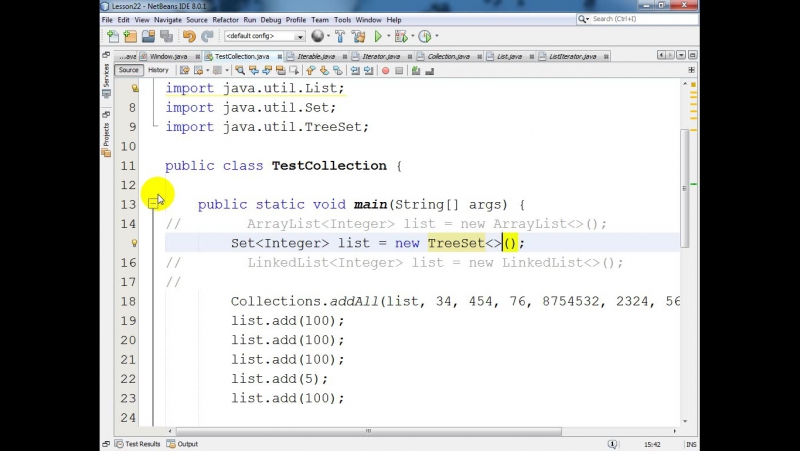This screenshot has width=800, height=451.
Task: Open the Window menu
Action: pyautogui.click(x=368, y=20)
